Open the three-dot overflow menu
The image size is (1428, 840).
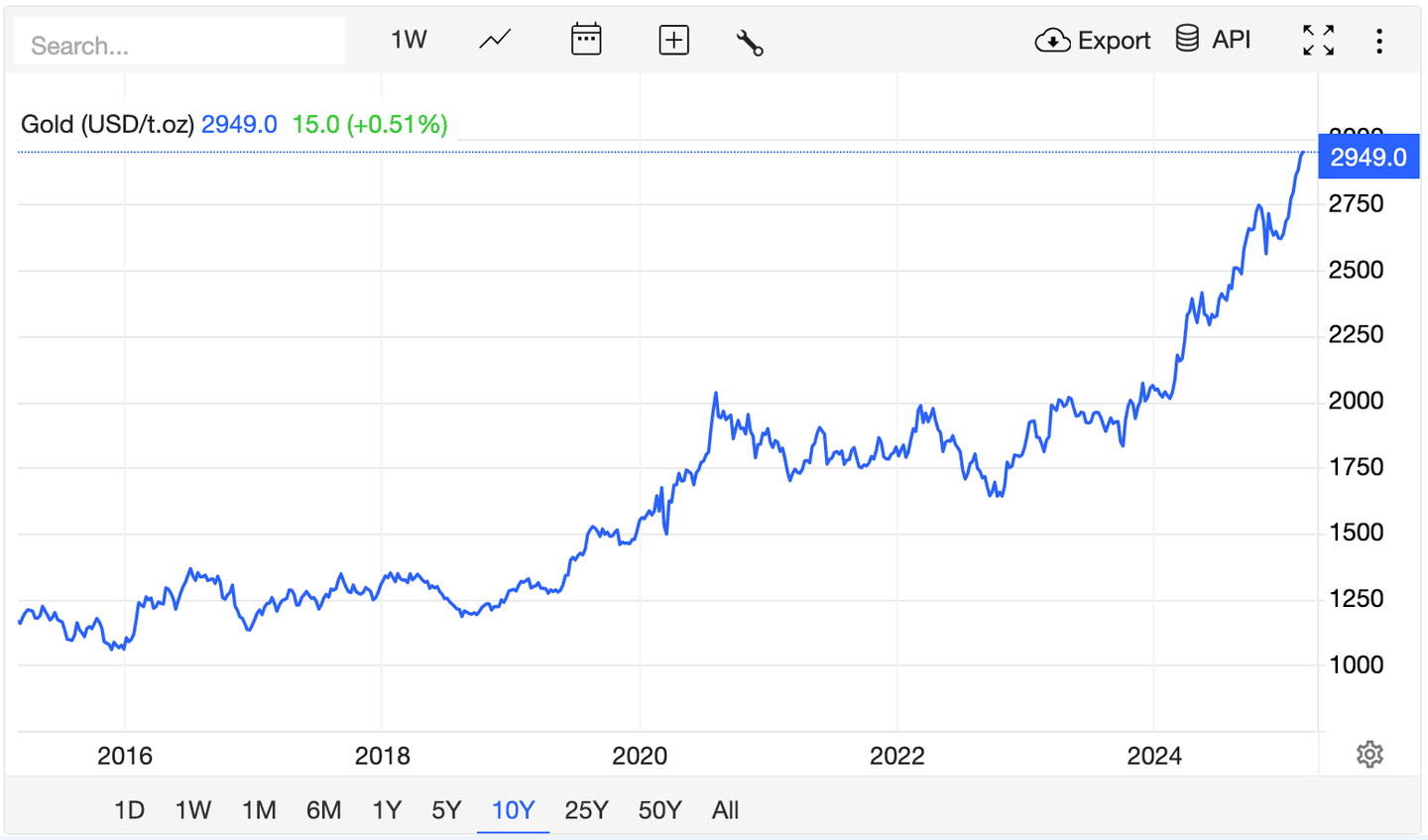pyautogui.click(x=1381, y=41)
